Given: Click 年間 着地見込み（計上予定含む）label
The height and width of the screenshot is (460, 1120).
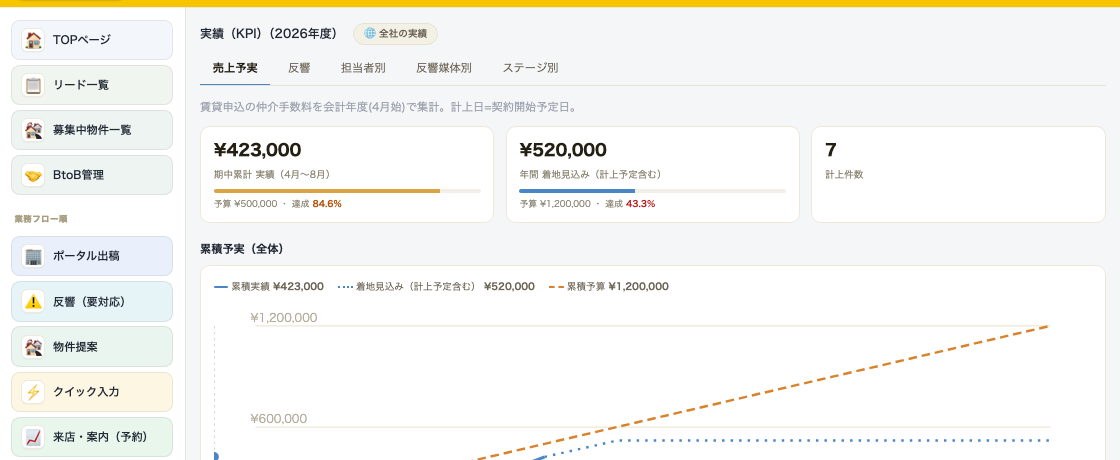Looking at the screenshot, I should point(591,174).
